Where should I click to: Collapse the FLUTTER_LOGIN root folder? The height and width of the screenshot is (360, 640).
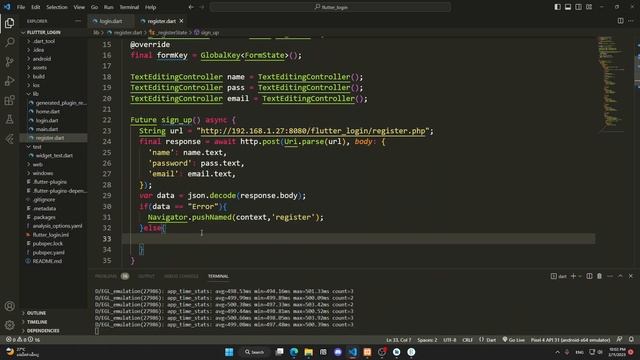click(43, 32)
